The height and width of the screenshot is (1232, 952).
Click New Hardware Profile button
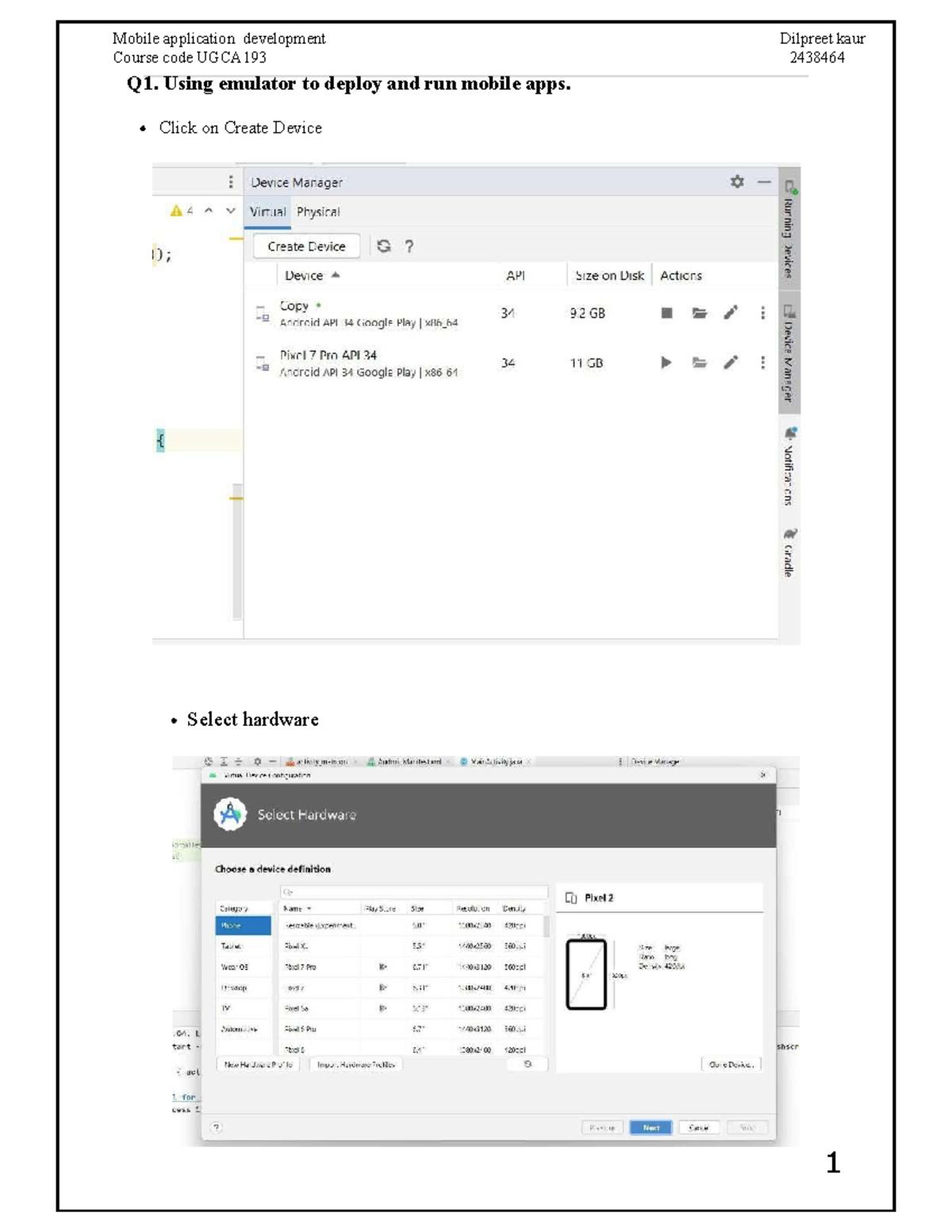pyautogui.click(x=258, y=1065)
